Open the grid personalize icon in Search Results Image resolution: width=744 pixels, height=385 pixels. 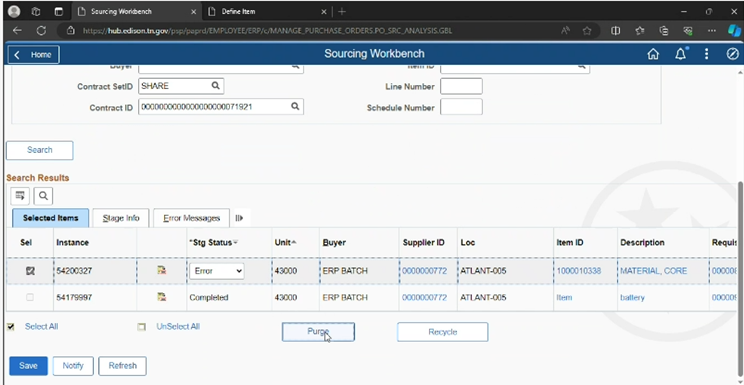click(19, 196)
